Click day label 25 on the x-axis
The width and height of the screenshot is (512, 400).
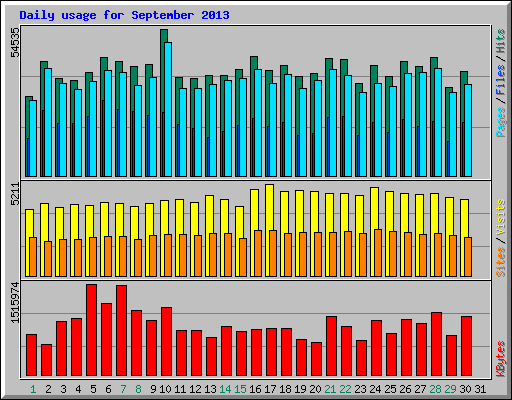[390, 389]
